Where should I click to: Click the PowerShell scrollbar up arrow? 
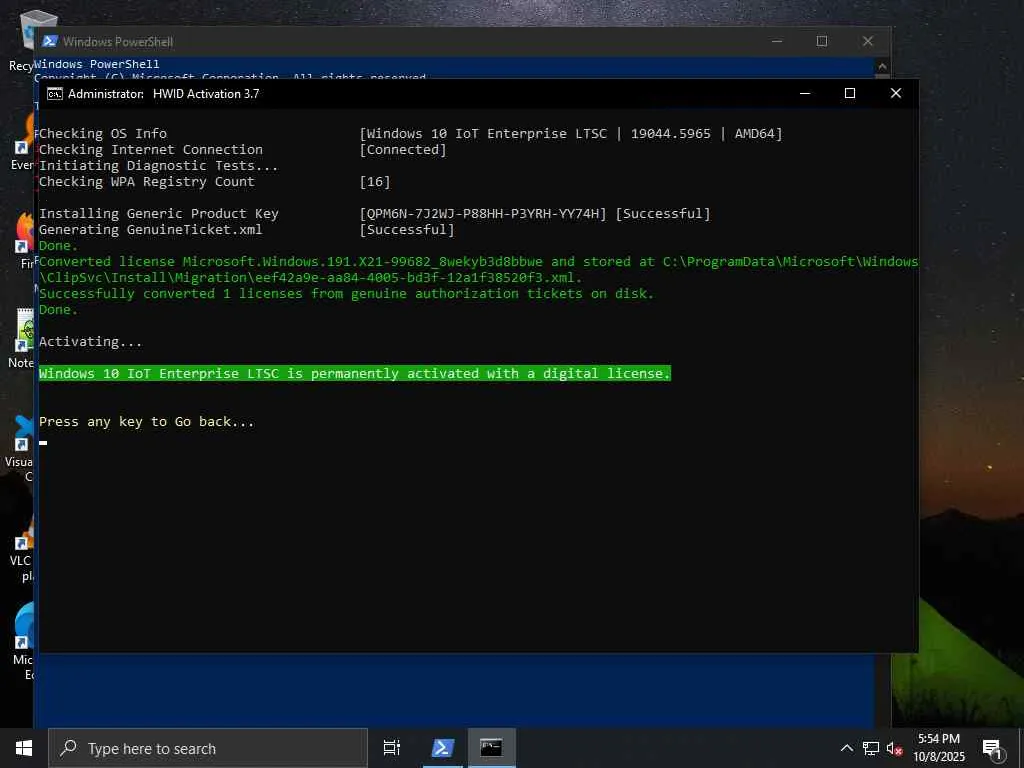882,66
